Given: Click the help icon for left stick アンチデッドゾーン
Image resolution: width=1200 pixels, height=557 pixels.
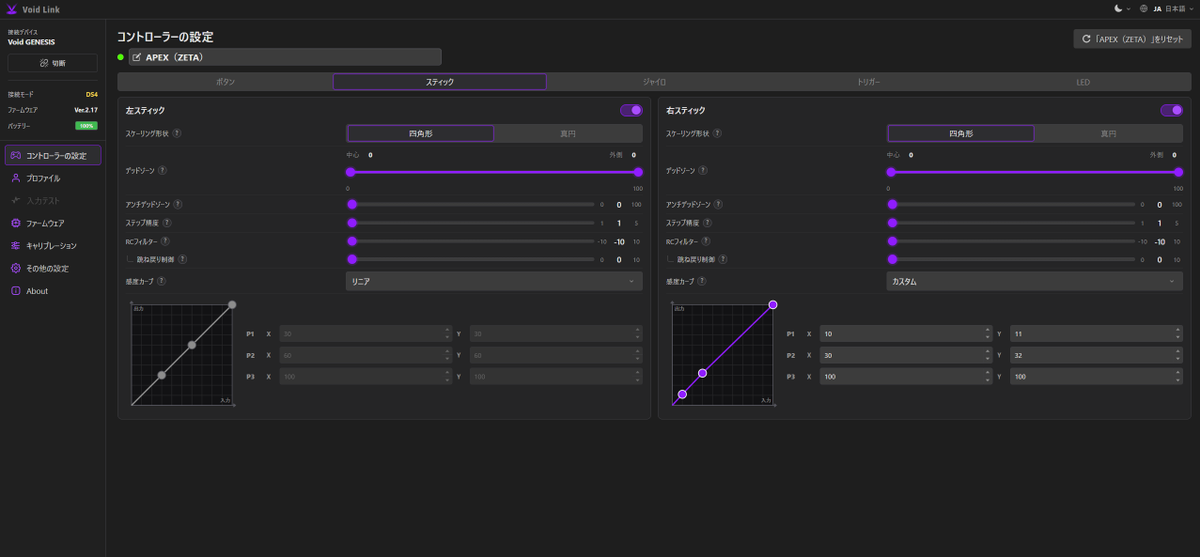Looking at the screenshot, I should pos(178,204).
